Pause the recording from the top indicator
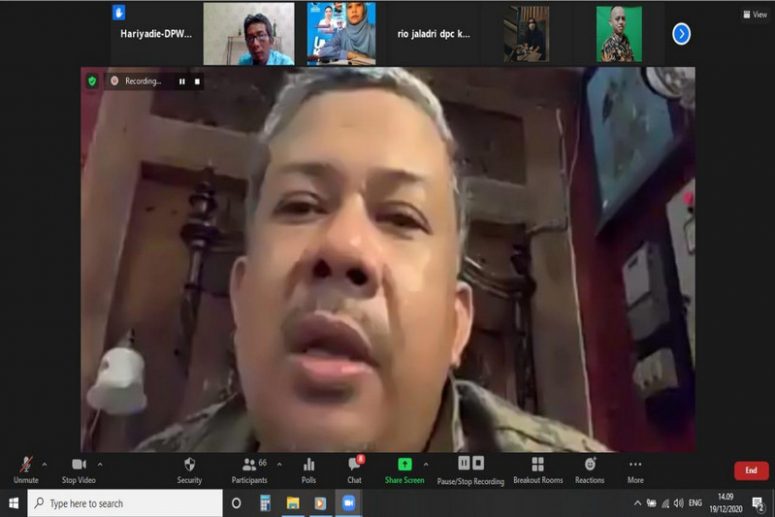Viewport: 775px width, 517px height. tap(182, 81)
